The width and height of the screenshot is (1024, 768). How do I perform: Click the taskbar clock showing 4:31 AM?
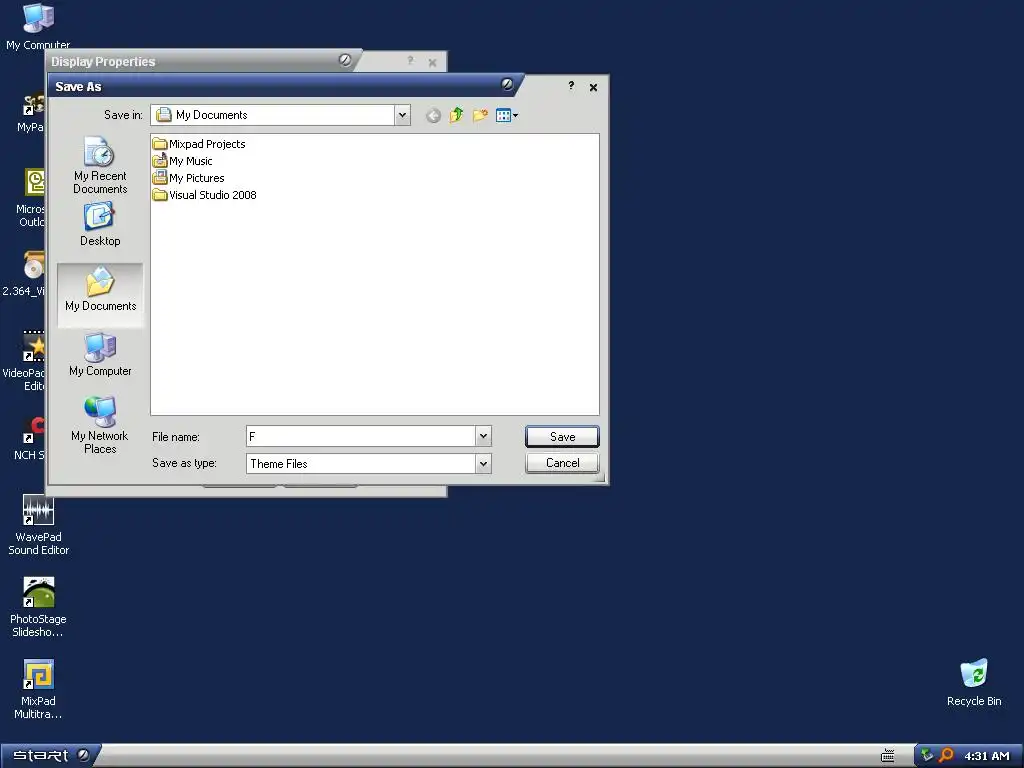(987, 756)
